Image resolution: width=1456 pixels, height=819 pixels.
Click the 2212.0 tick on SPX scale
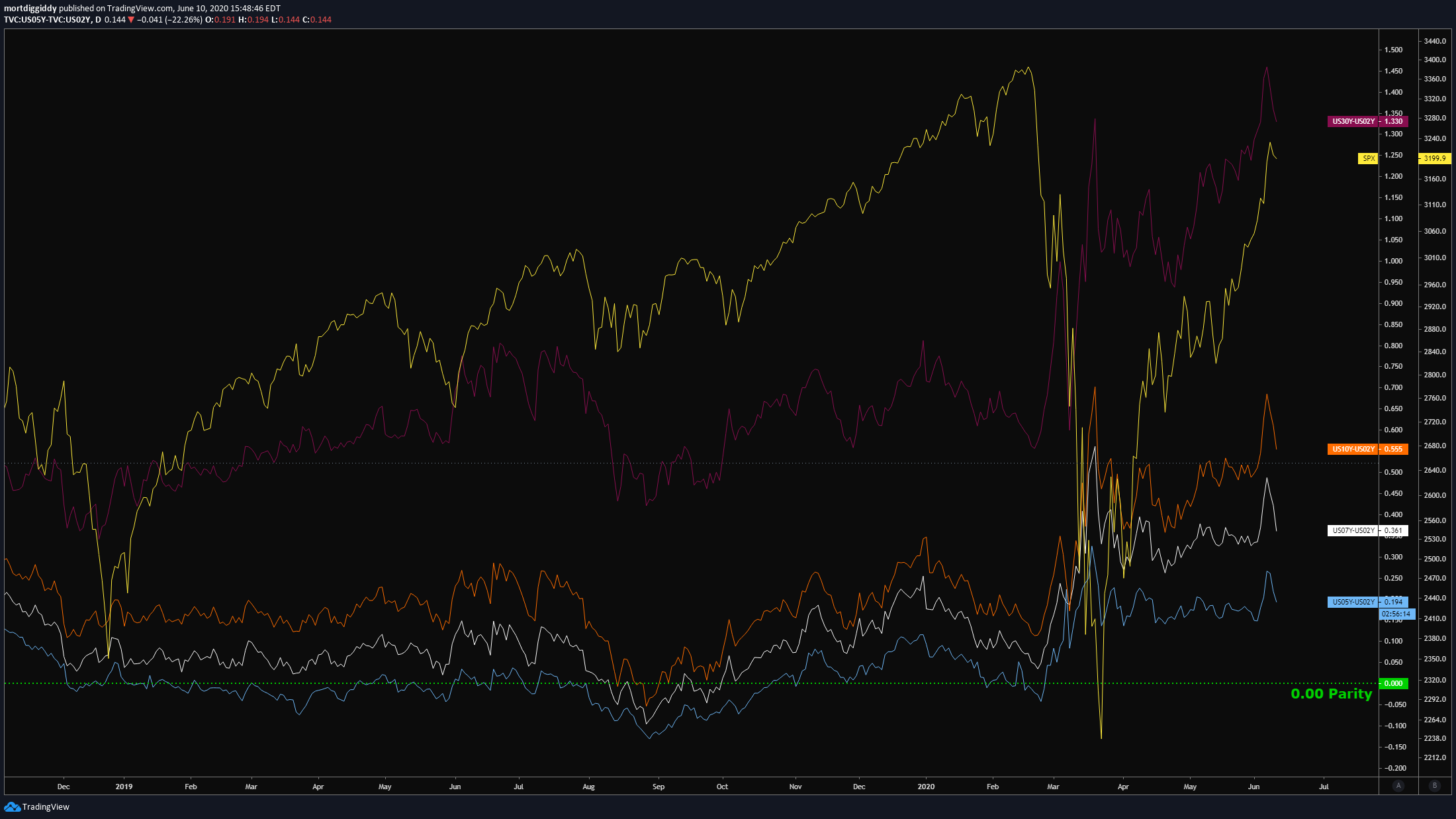[x=1435, y=757]
